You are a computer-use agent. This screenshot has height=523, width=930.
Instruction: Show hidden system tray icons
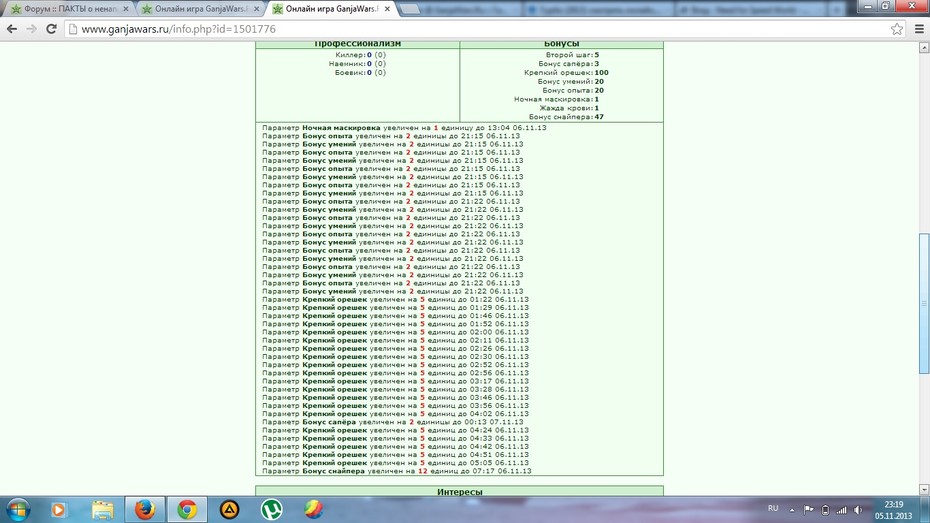click(x=792, y=509)
